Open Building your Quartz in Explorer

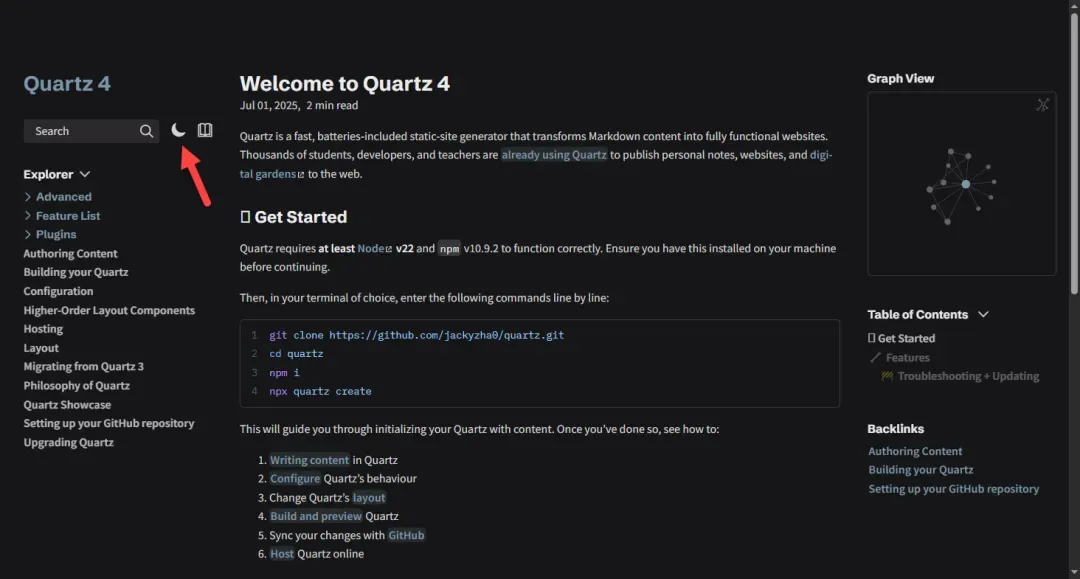(x=76, y=272)
